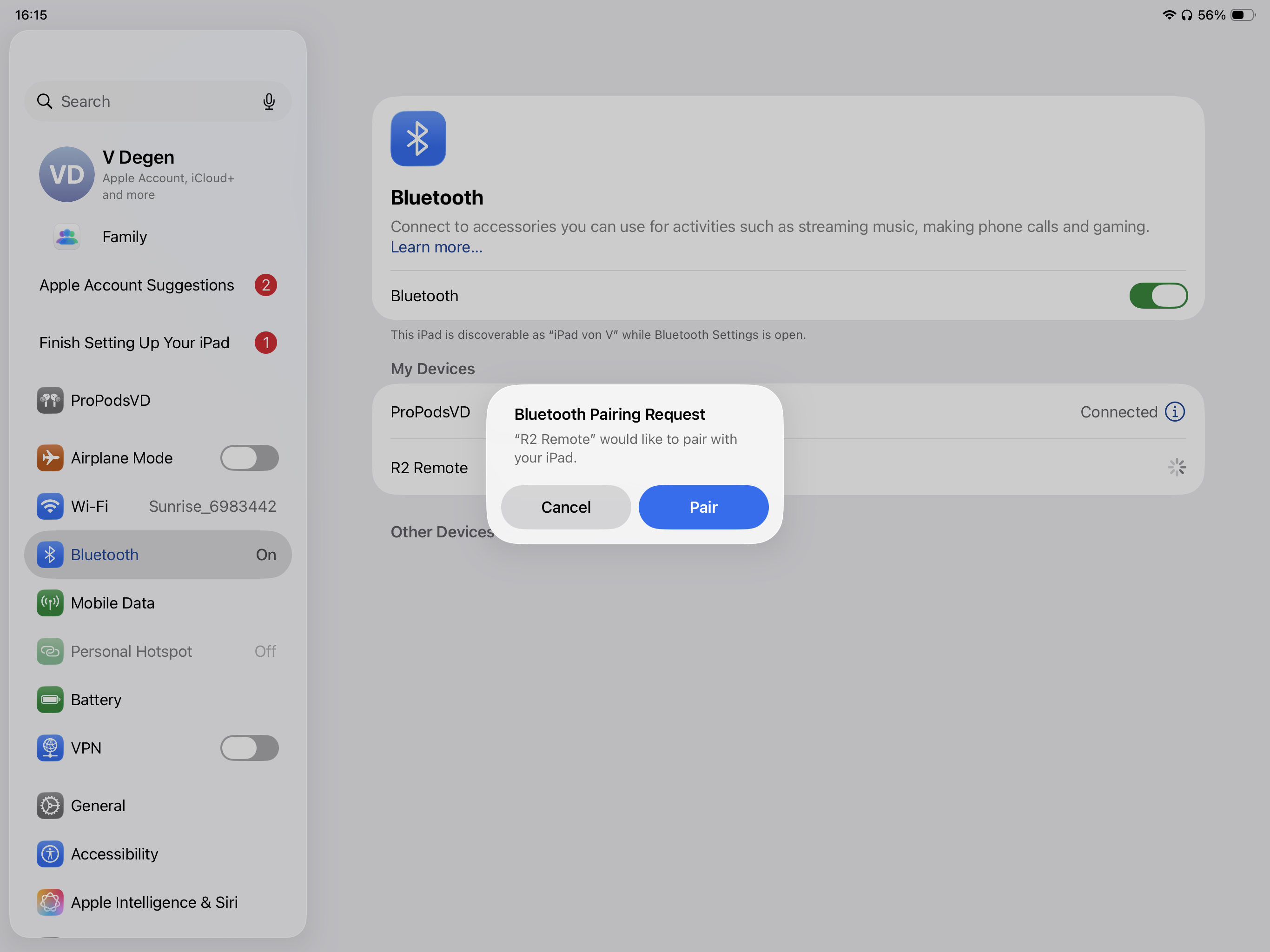Turn off the Bluetooth switch

pyautogui.click(x=1158, y=296)
